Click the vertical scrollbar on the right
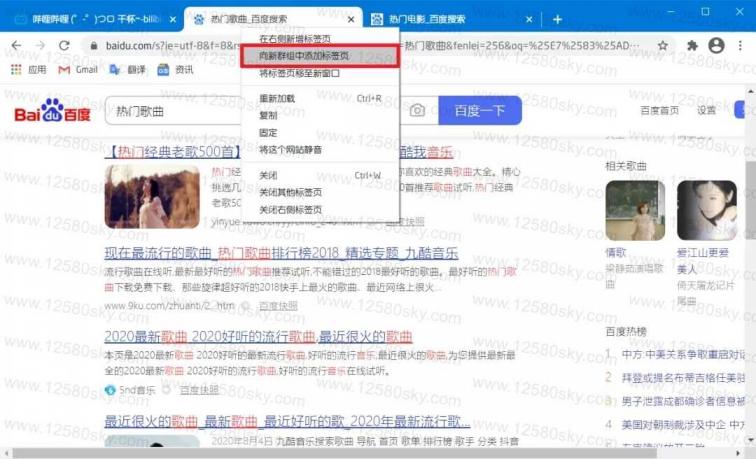Image resolution: width=756 pixels, height=459 pixels. 751,198
